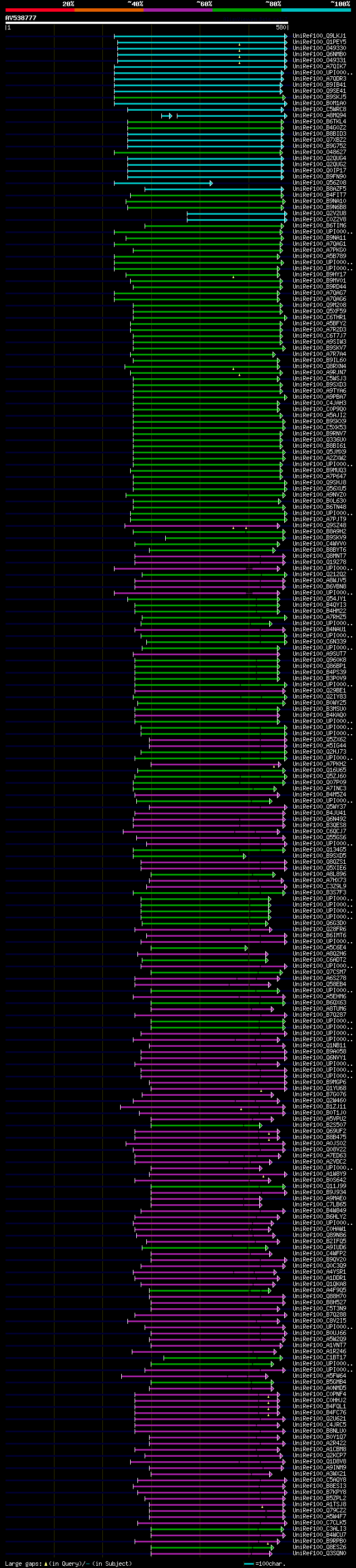Click the UniRef100_Q8RXN4 label

coord(319,367)
